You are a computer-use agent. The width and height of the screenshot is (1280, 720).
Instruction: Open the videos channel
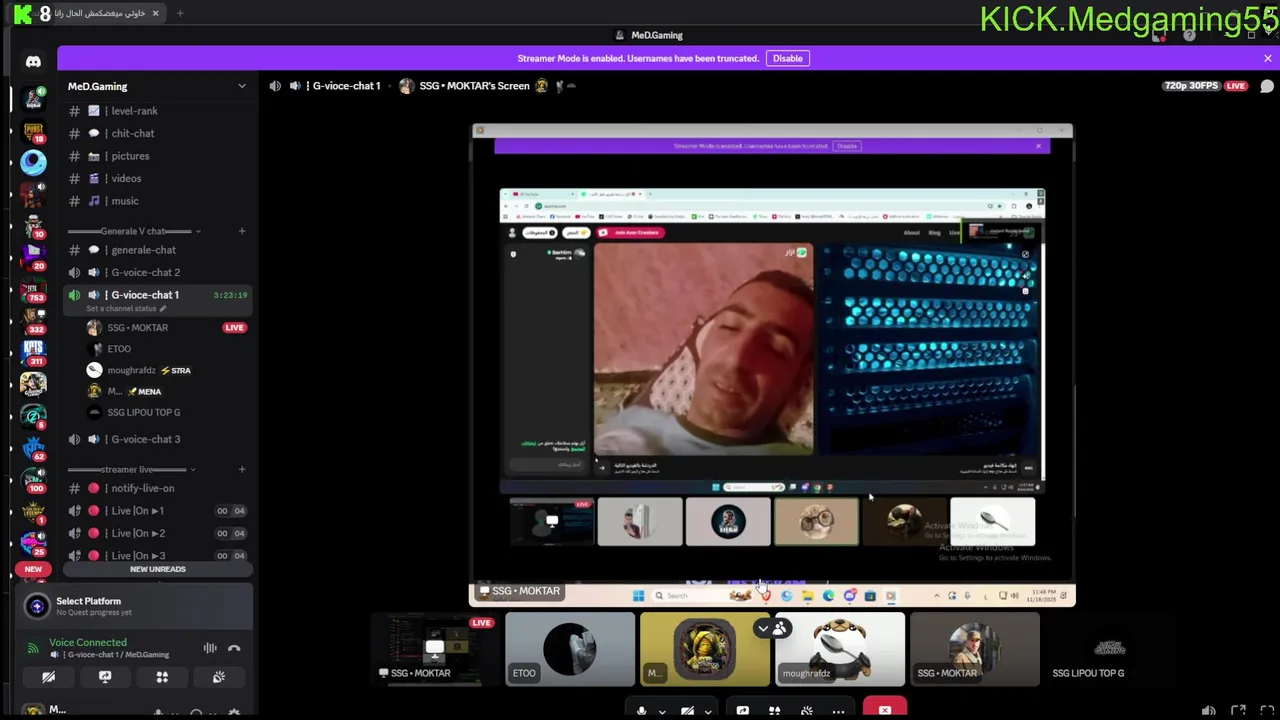(156, 178)
